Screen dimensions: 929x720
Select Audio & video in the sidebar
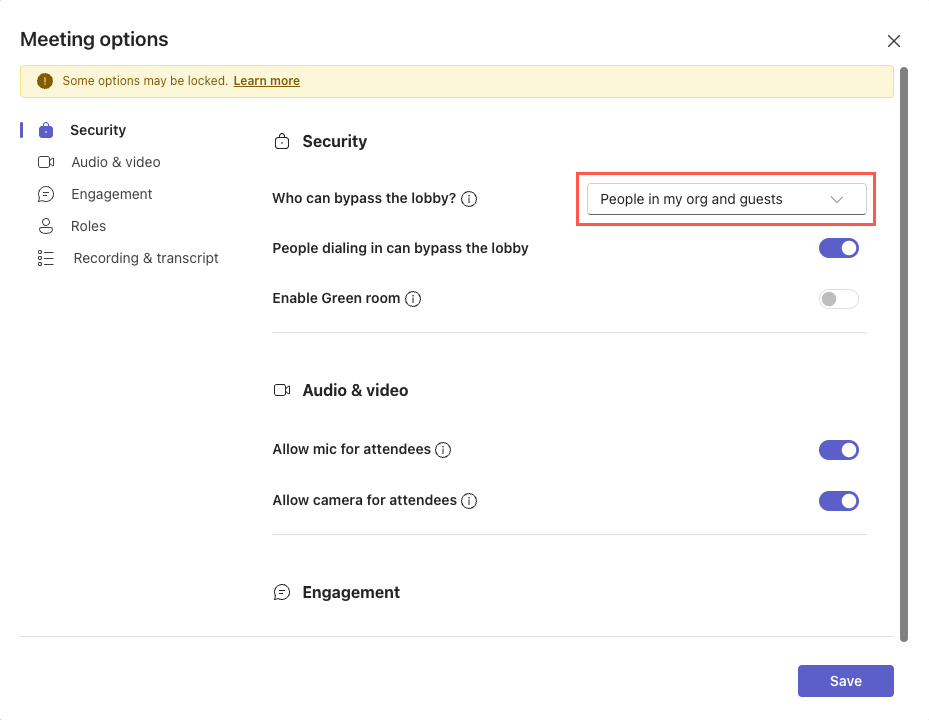(x=116, y=162)
